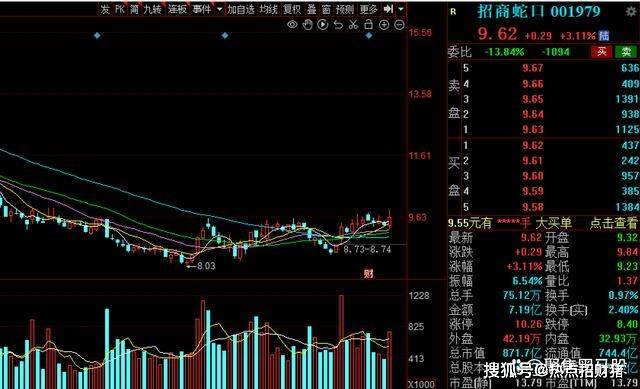Select the sell-3 price 9.65
Image resolution: width=640 pixels, height=389 pixels.
[533, 99]
